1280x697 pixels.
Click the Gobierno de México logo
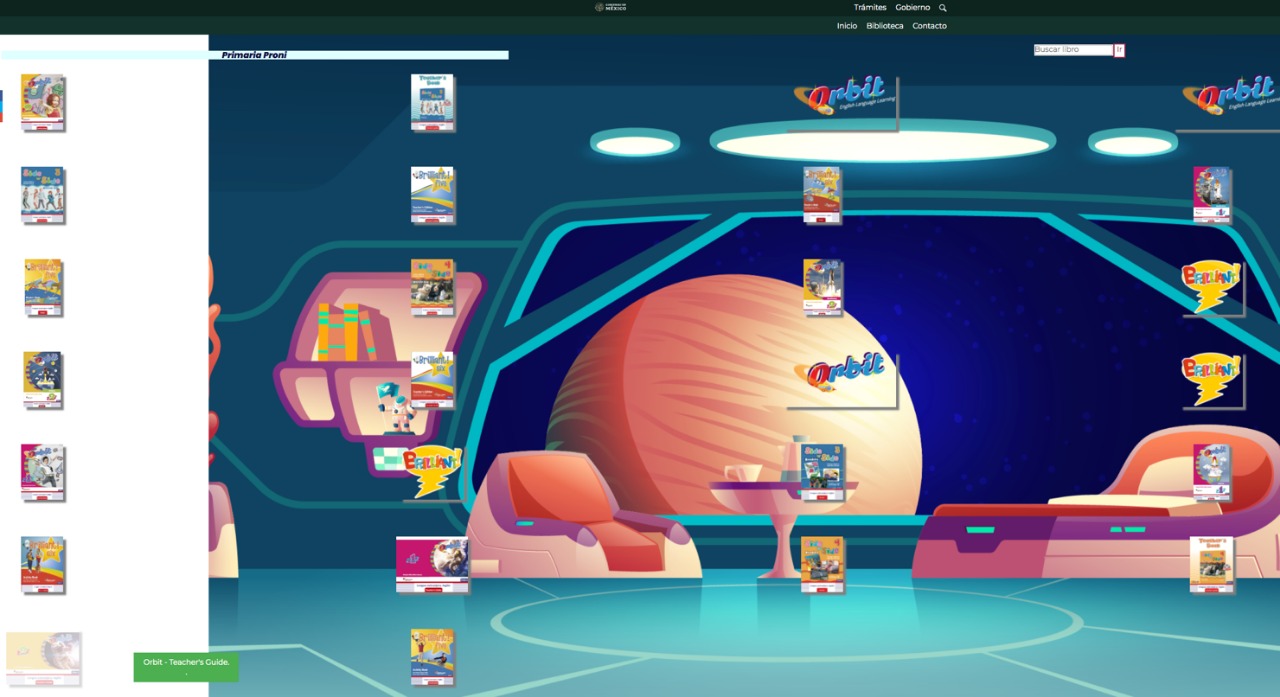(x=611, y=7)
